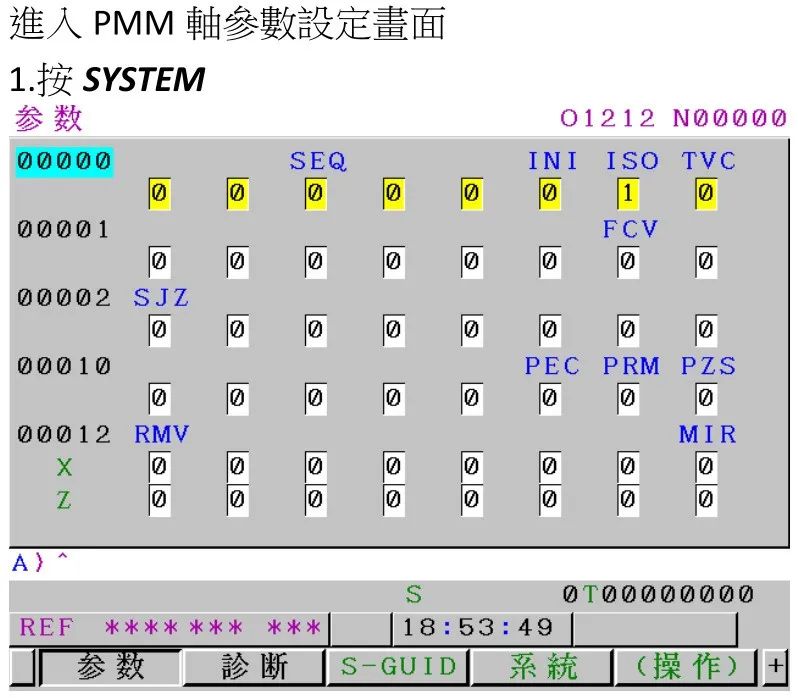Click the plus continuation softkey

click(776, 667)
